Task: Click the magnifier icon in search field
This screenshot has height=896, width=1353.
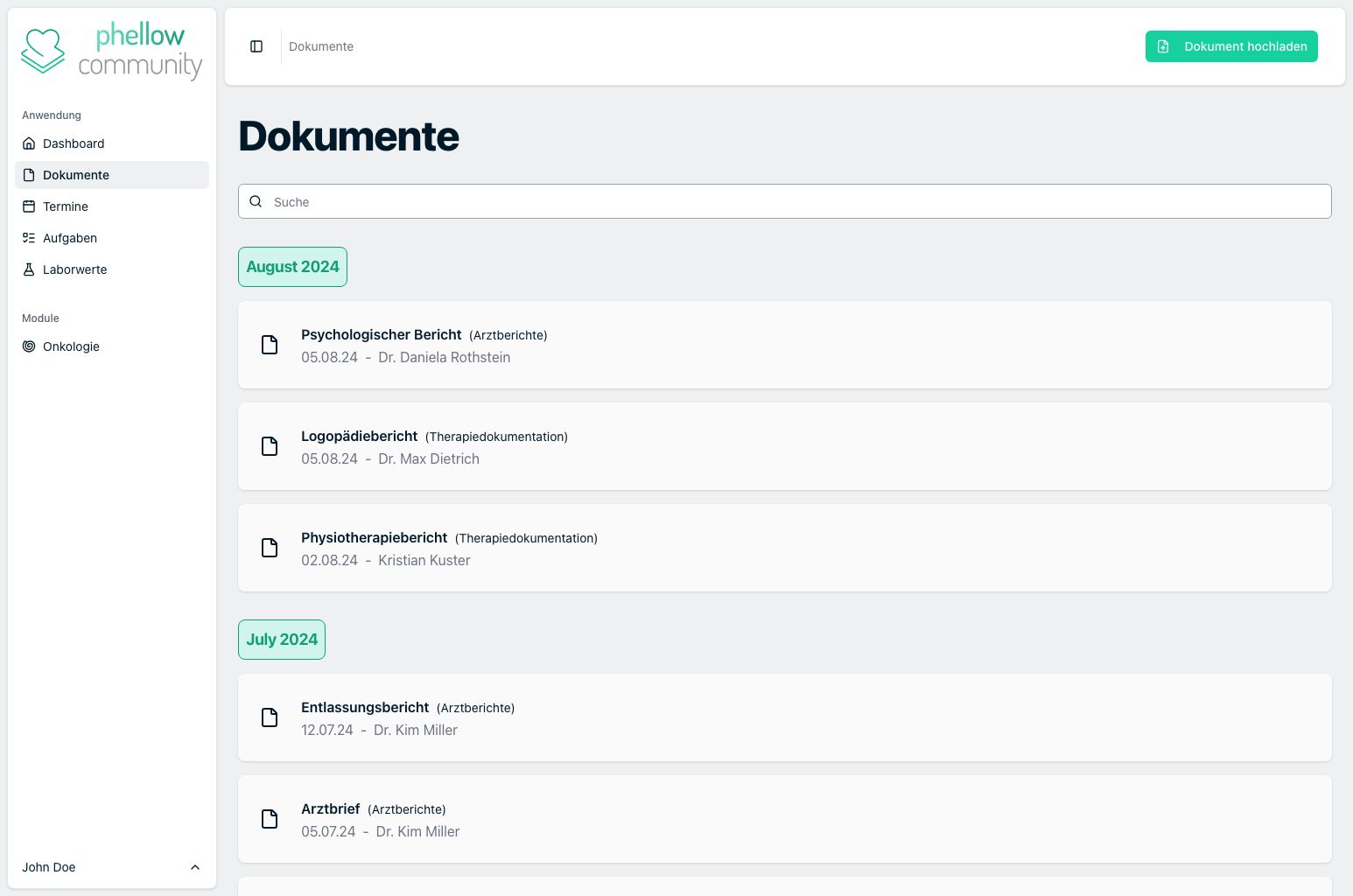Action: pos(256,201)
